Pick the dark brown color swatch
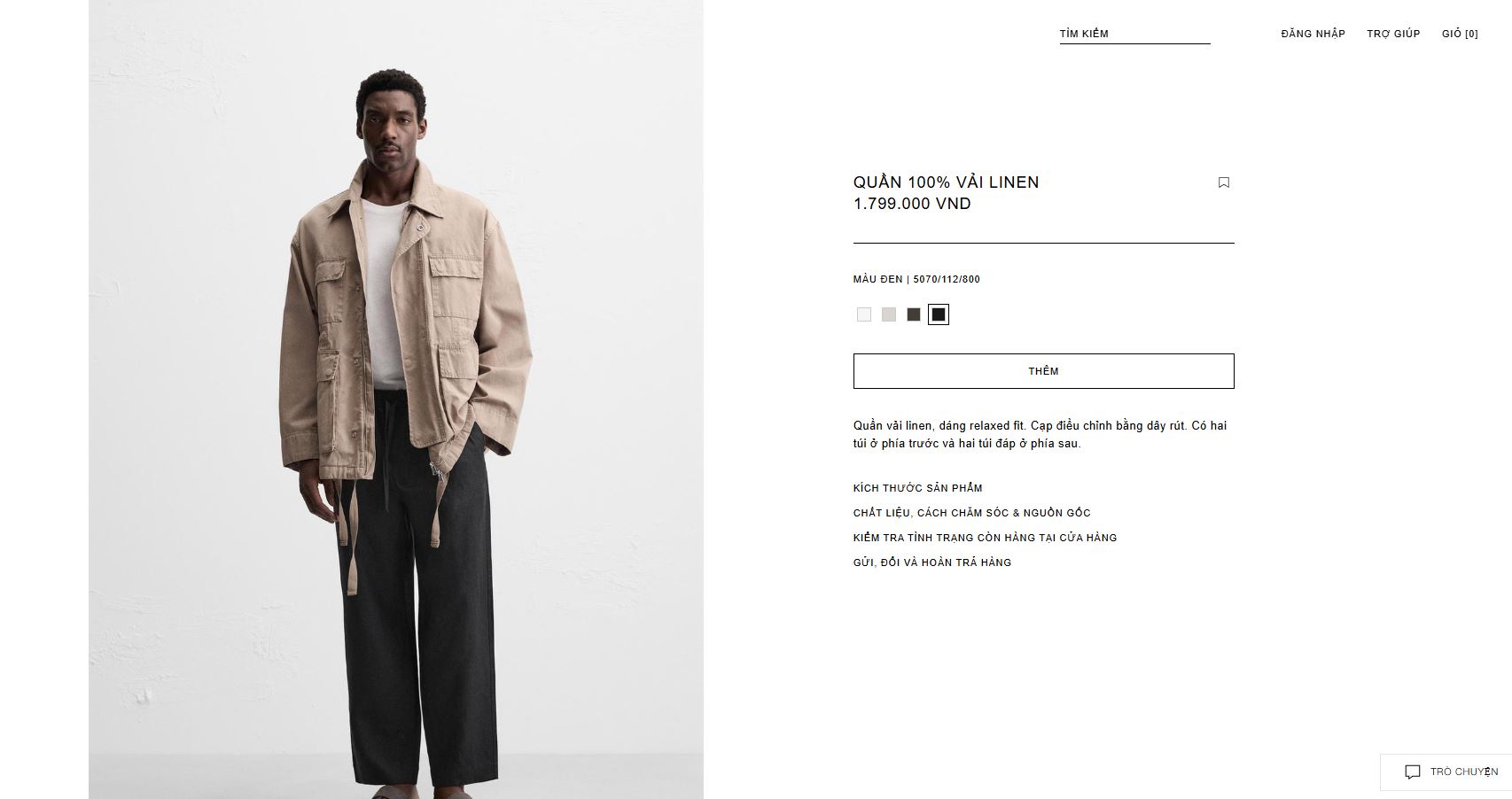Image resolution: width=1512 pixels, height=799 pixels. pos(914,314)
